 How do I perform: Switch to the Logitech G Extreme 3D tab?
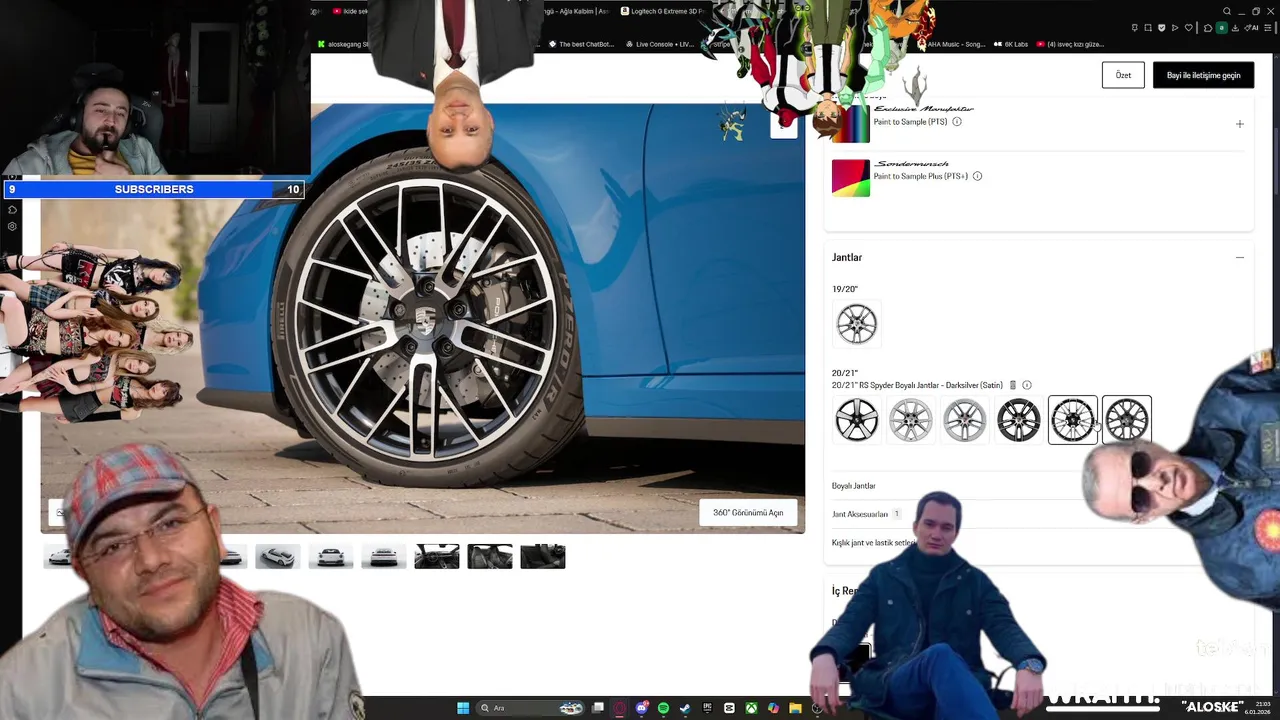[x=661, y=11]
